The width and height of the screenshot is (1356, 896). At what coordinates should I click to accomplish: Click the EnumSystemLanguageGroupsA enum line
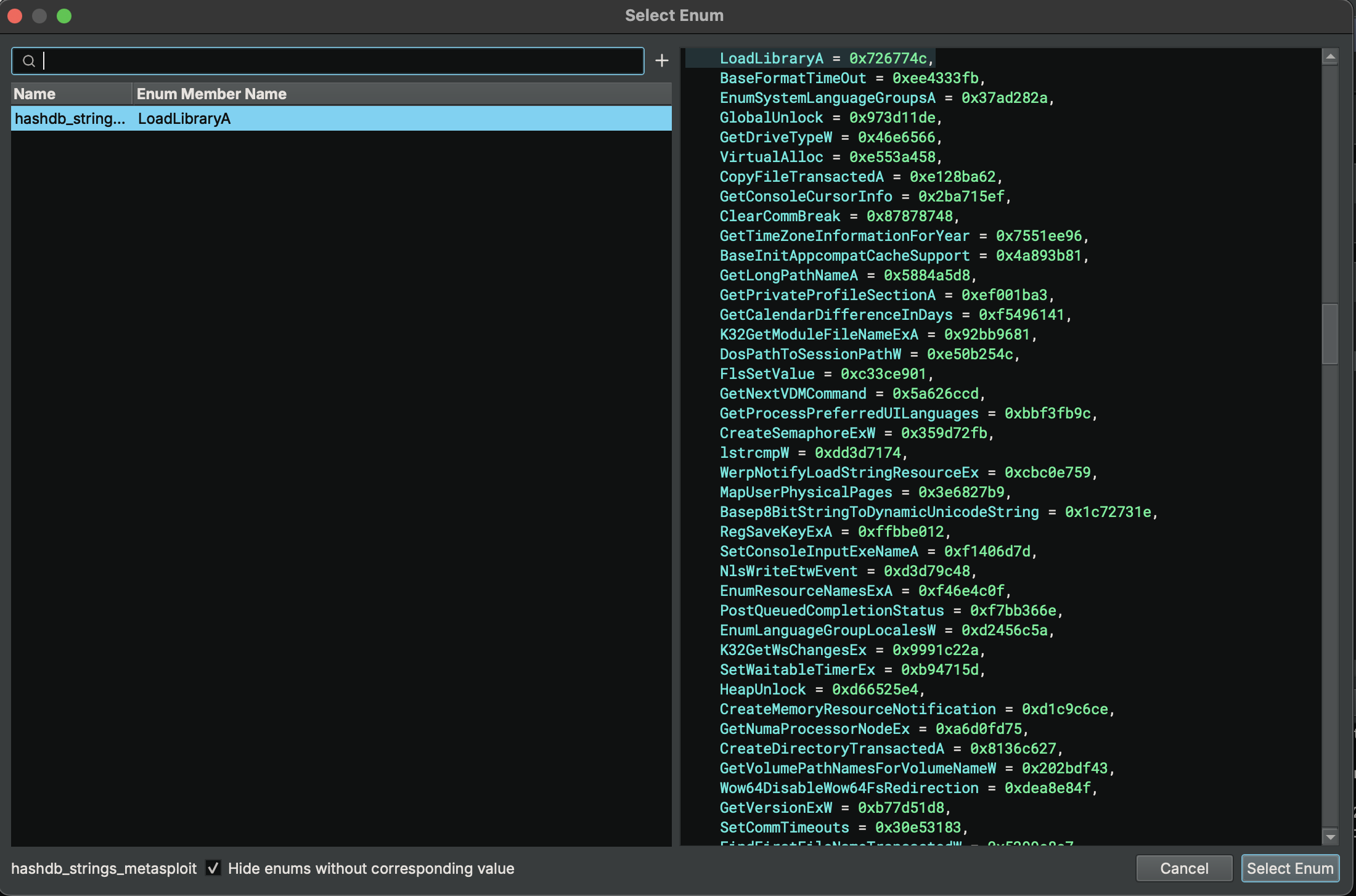click(887, 98)
